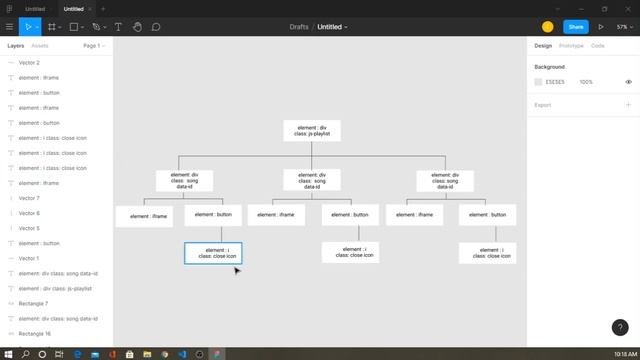Open Visual Studio Code from taskbar

(182, 354)
